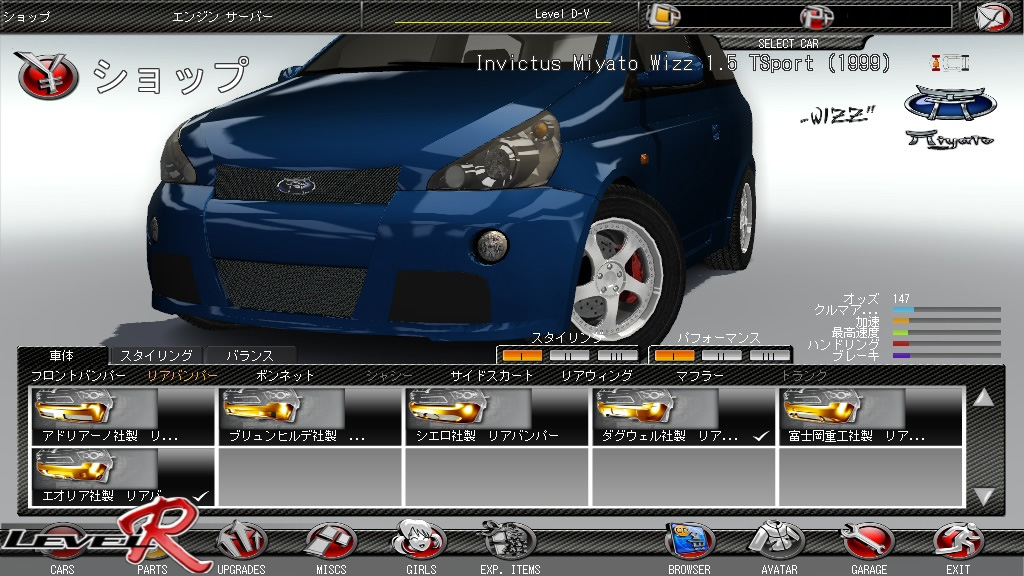Click the SELECT CAR button

788,43
